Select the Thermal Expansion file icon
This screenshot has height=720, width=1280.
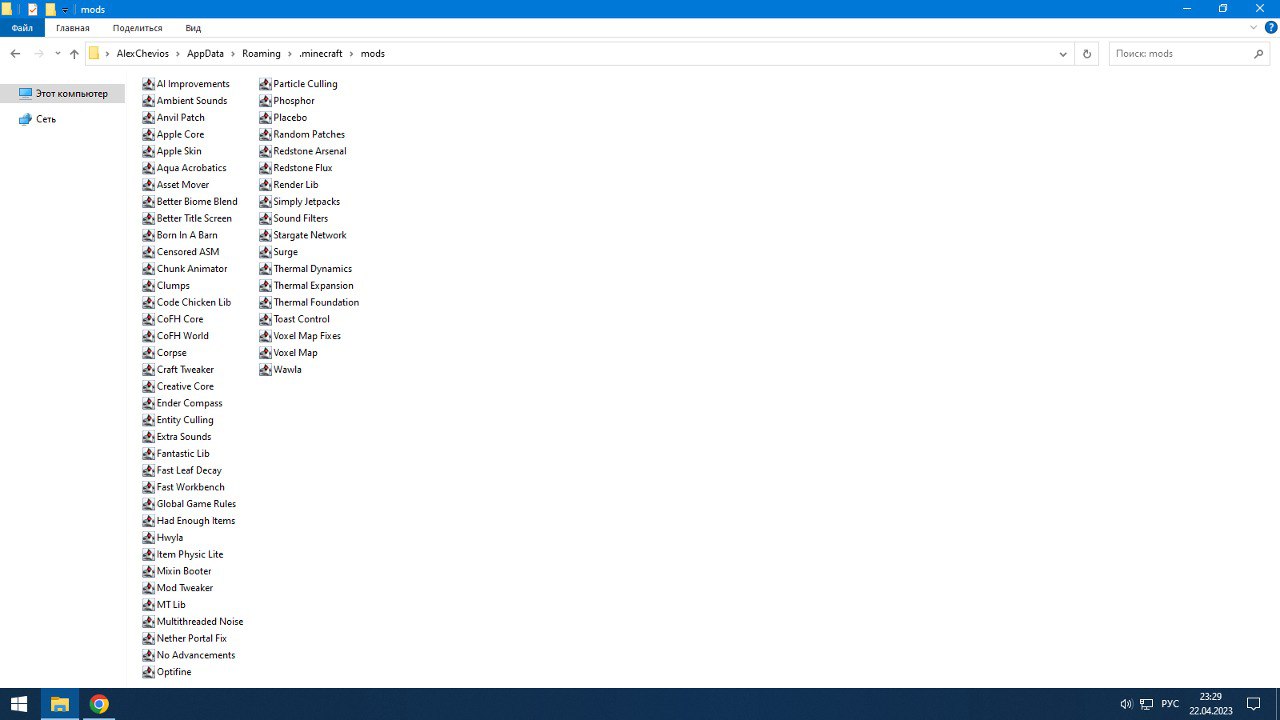tap(265, 286)
